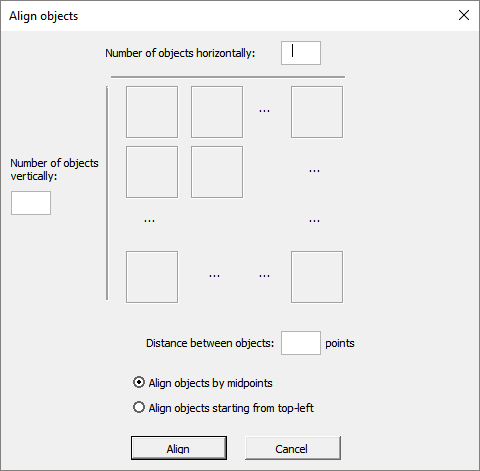The image size is (480, 471).
Task: Select Align objects by midpoints
Action: tap(203, 383)
